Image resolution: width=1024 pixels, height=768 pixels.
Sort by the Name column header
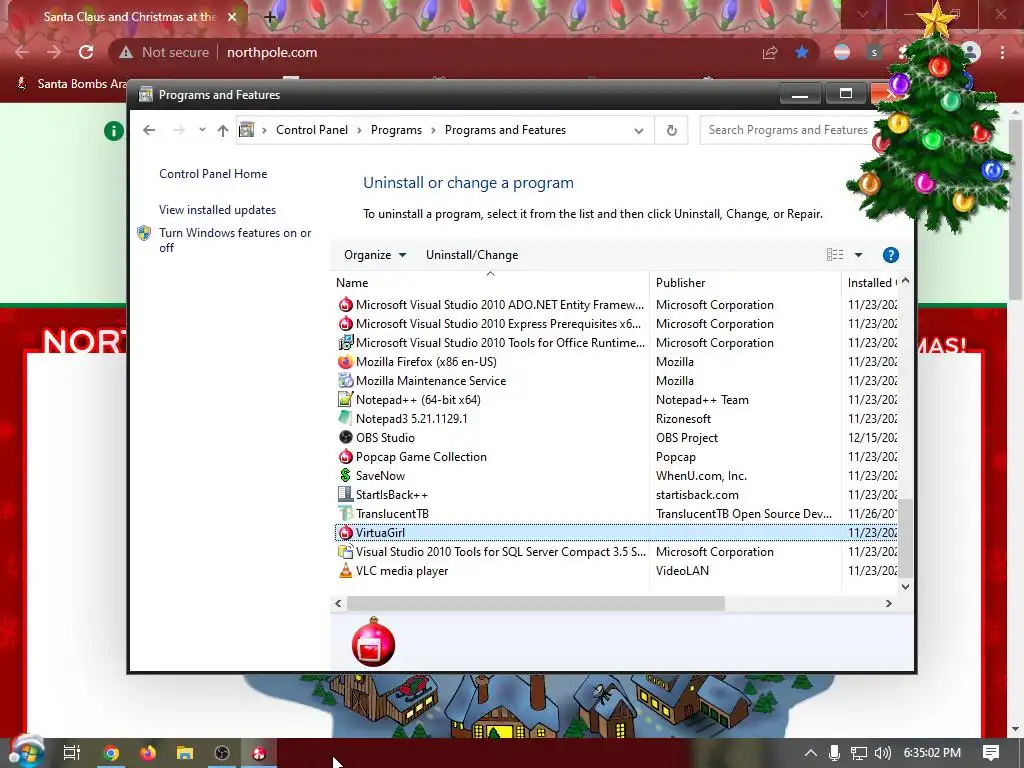click(x=490, y=283)
